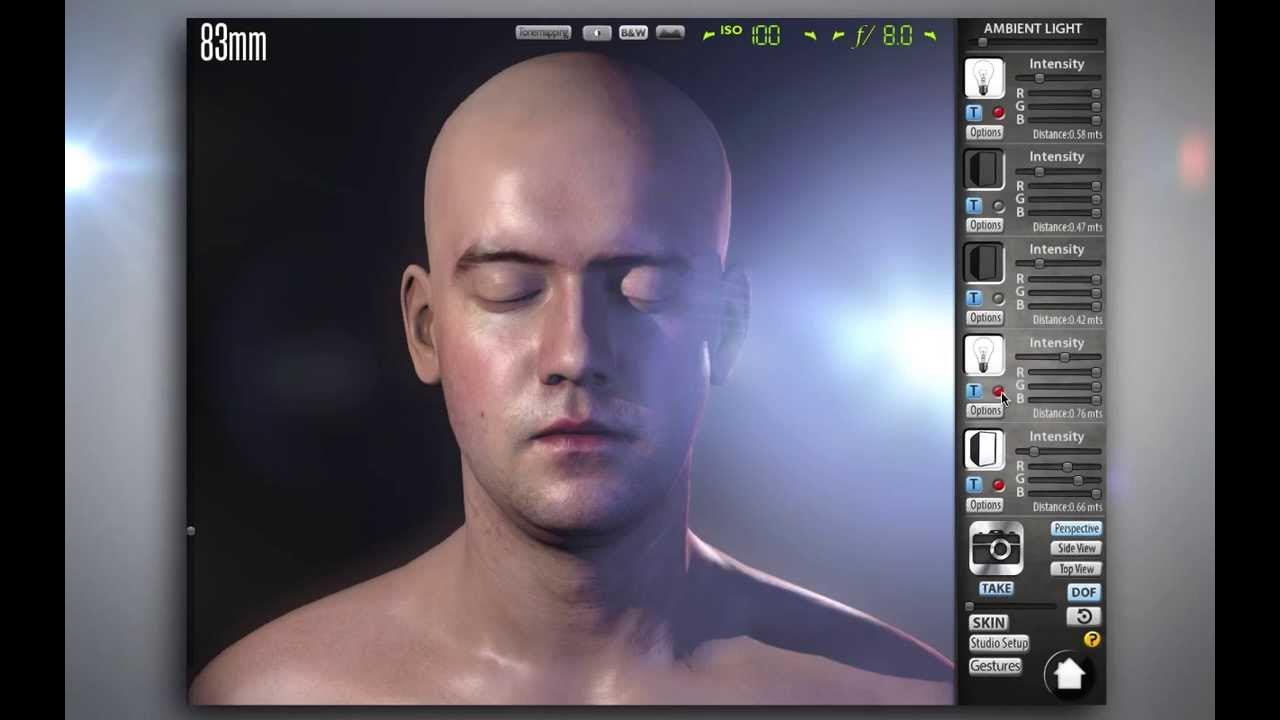Click the Ambient Light slider

tap(1032, 42)
